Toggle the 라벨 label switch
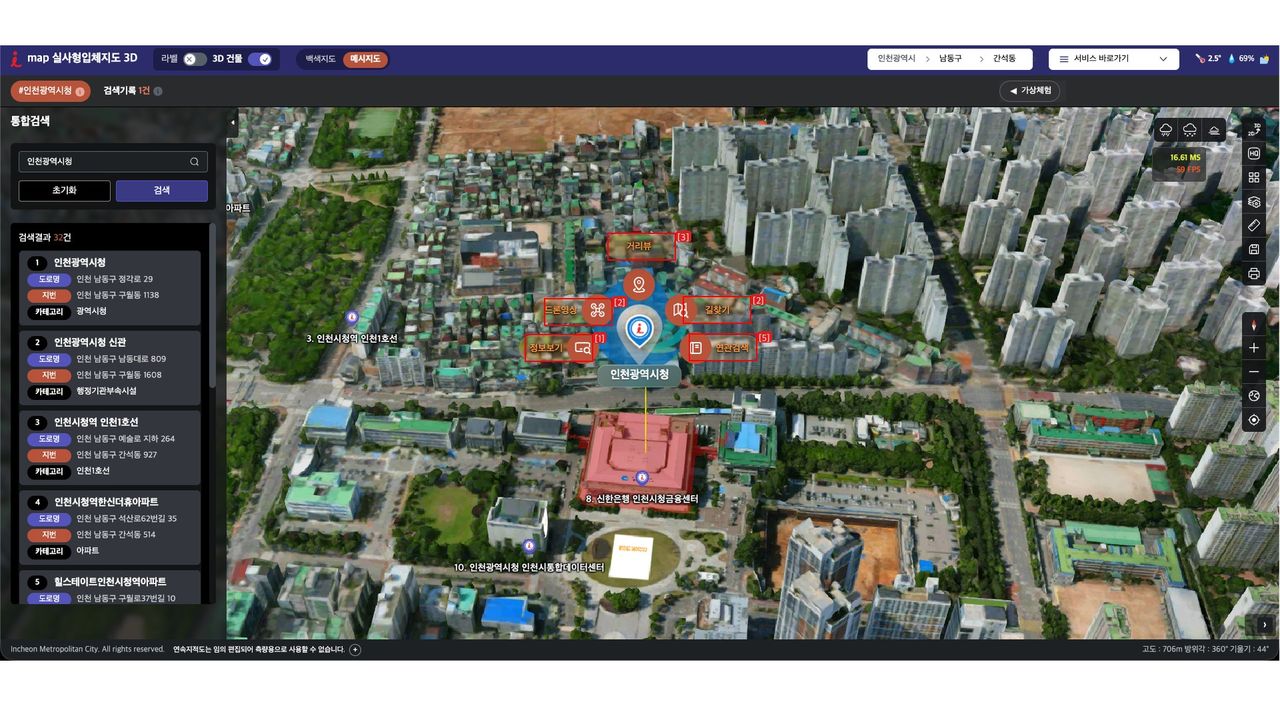Image resolution: width=1280 pixels, height=720 pixels. [x=194, y=59]
